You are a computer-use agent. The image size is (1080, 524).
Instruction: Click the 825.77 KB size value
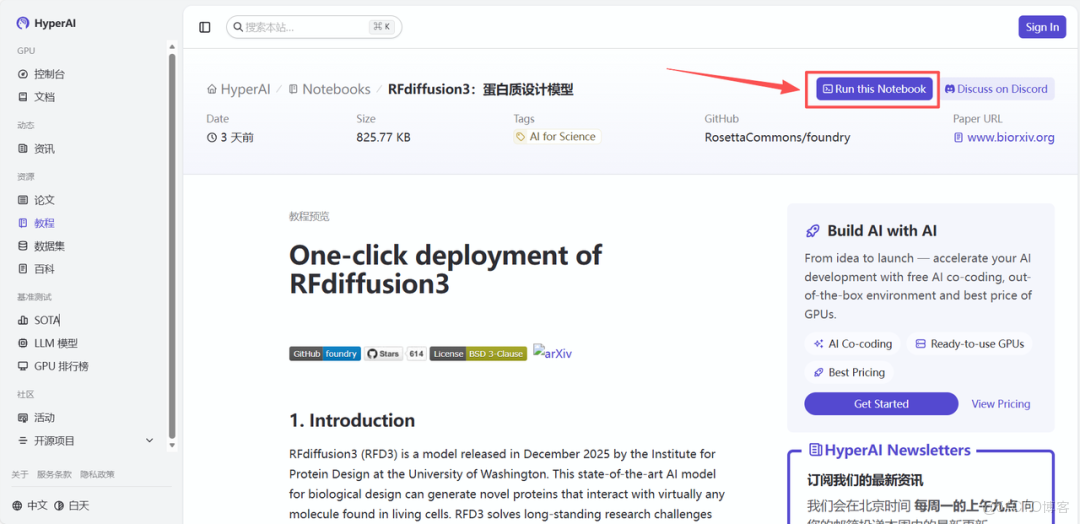pos(383,137)
